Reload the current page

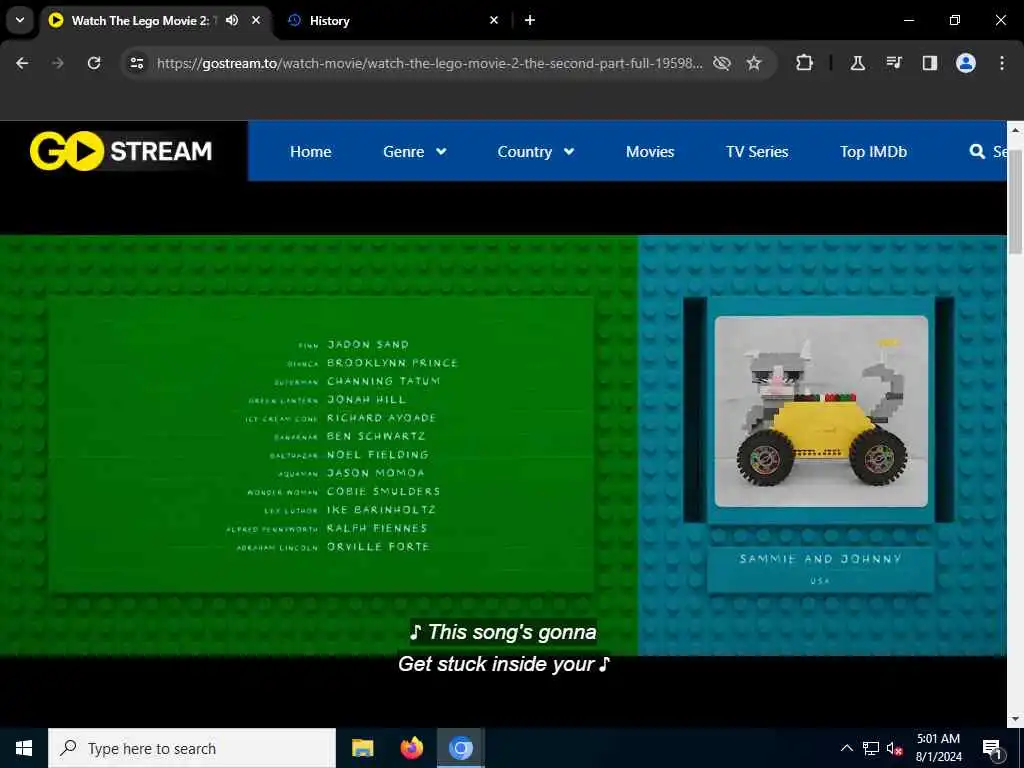click(94, 63)
